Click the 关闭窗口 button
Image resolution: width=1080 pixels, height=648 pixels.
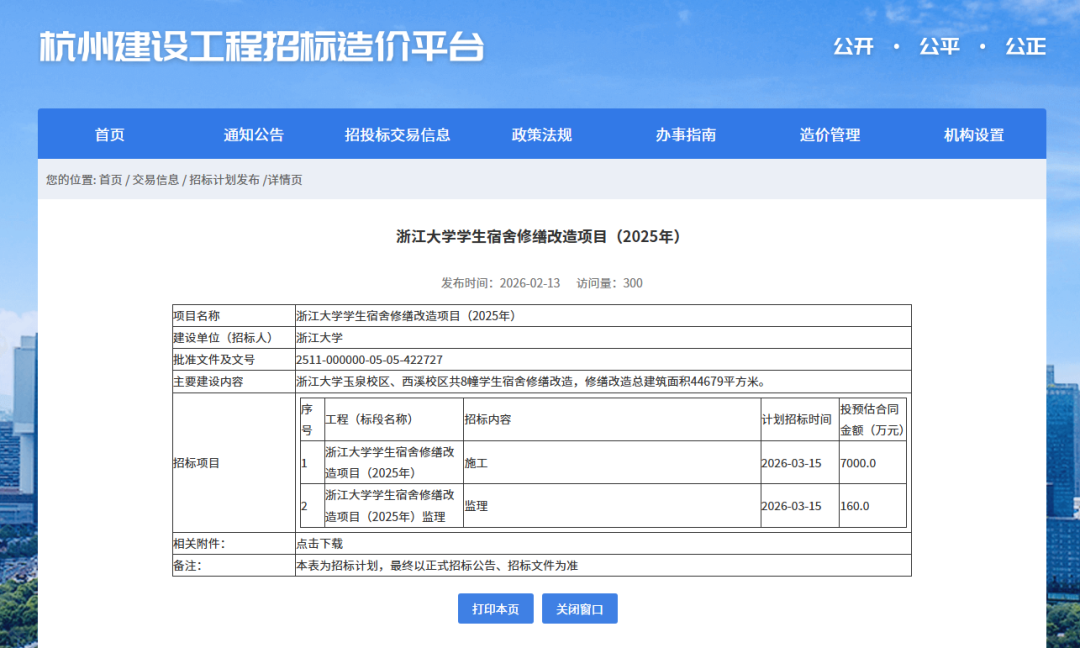pyautogui.click(x=579, y=608)
